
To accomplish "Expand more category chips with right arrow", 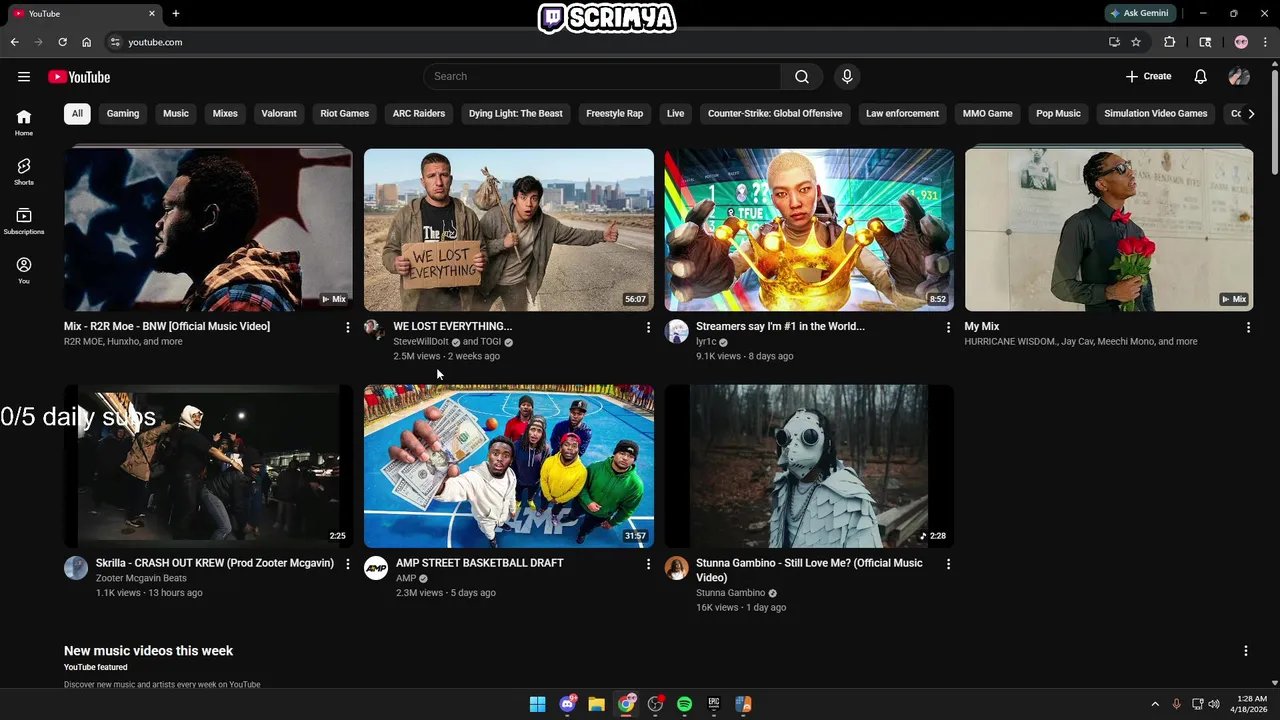I will (x=1251, y=114).
